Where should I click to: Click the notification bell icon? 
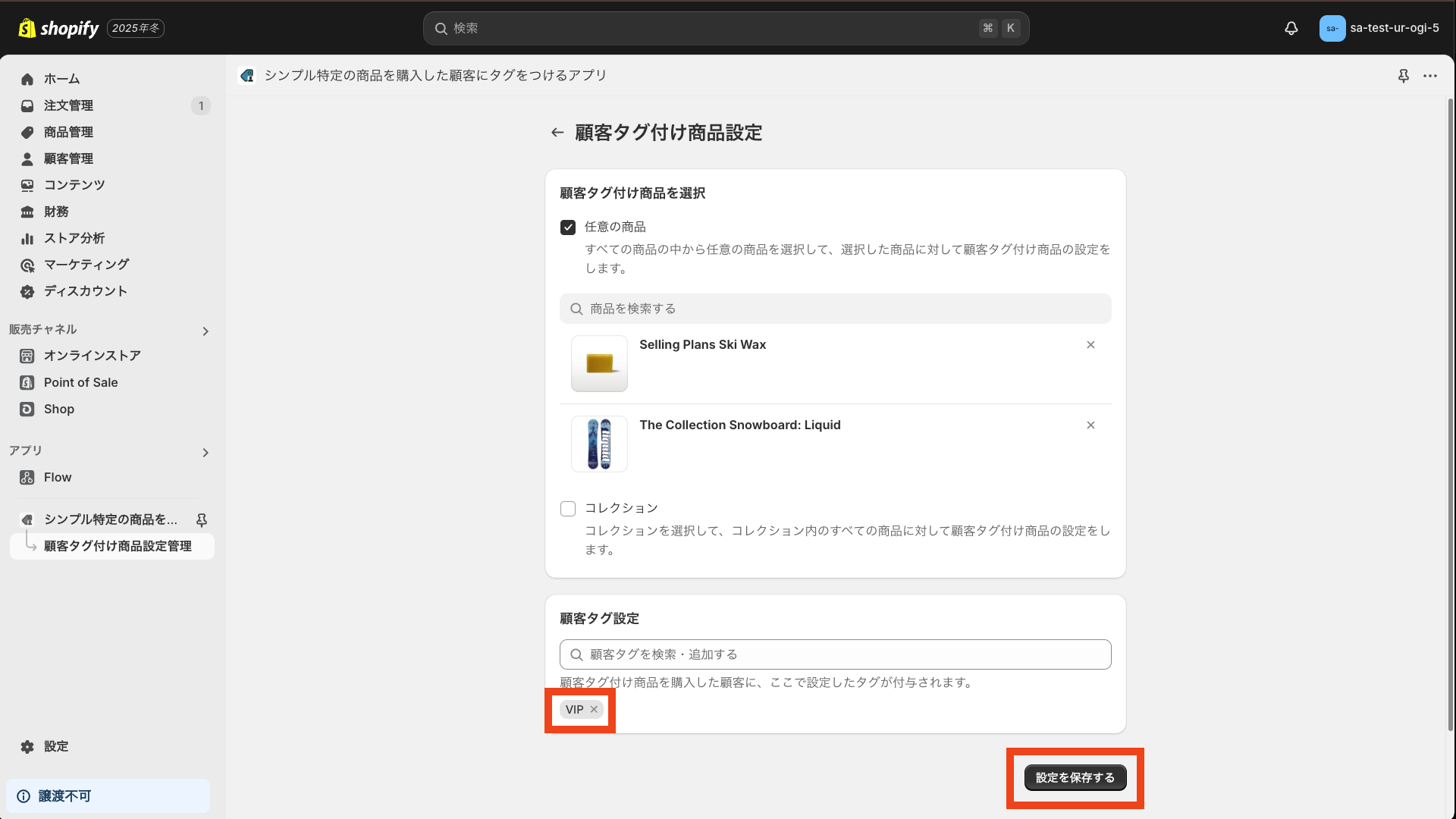point(1291,28)
